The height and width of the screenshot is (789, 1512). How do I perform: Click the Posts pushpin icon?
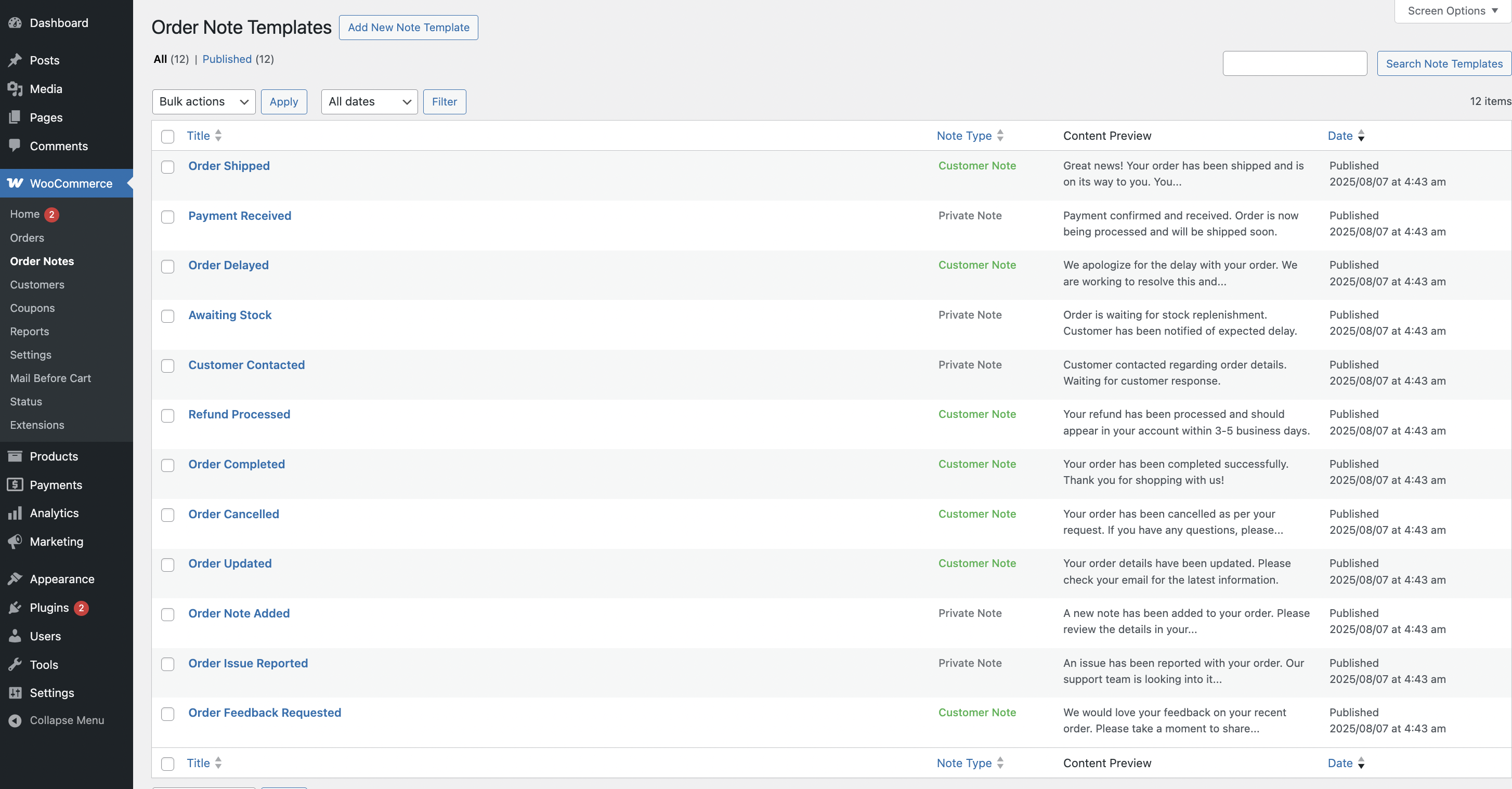tap(15, 60)
